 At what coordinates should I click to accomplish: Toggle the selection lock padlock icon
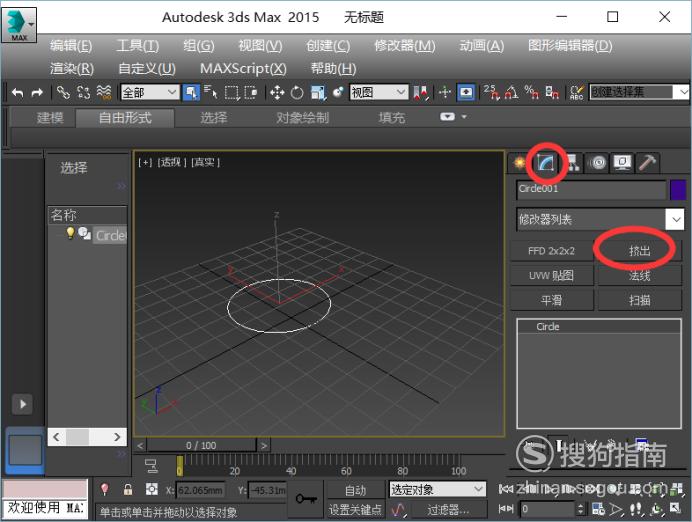[x=128, y=489]
